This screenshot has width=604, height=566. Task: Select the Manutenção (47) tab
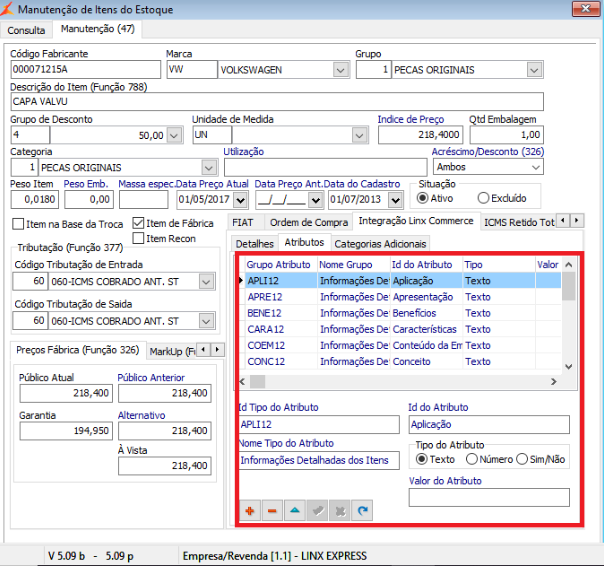pyautogui.click(x=97, y=29)
